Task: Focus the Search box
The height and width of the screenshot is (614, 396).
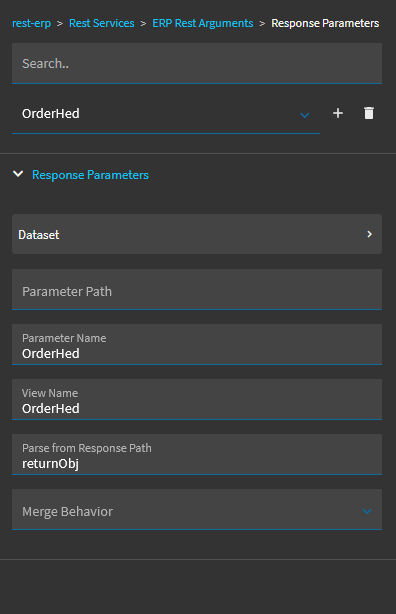Action: (197, 63)
